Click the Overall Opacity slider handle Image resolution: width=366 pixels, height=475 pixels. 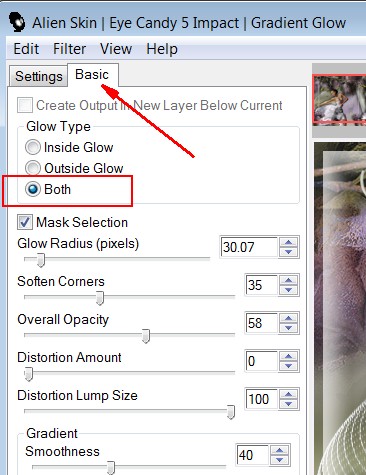(146, 336)
